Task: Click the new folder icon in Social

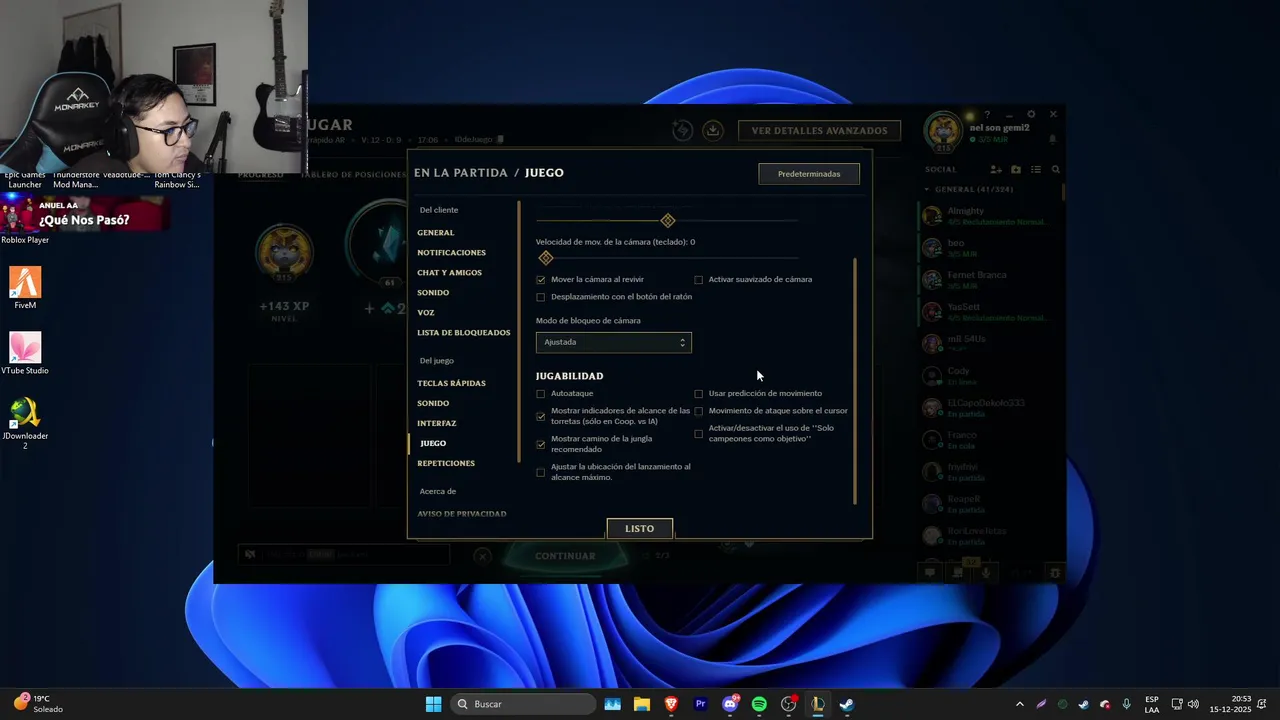Action: click(1016, 170)
